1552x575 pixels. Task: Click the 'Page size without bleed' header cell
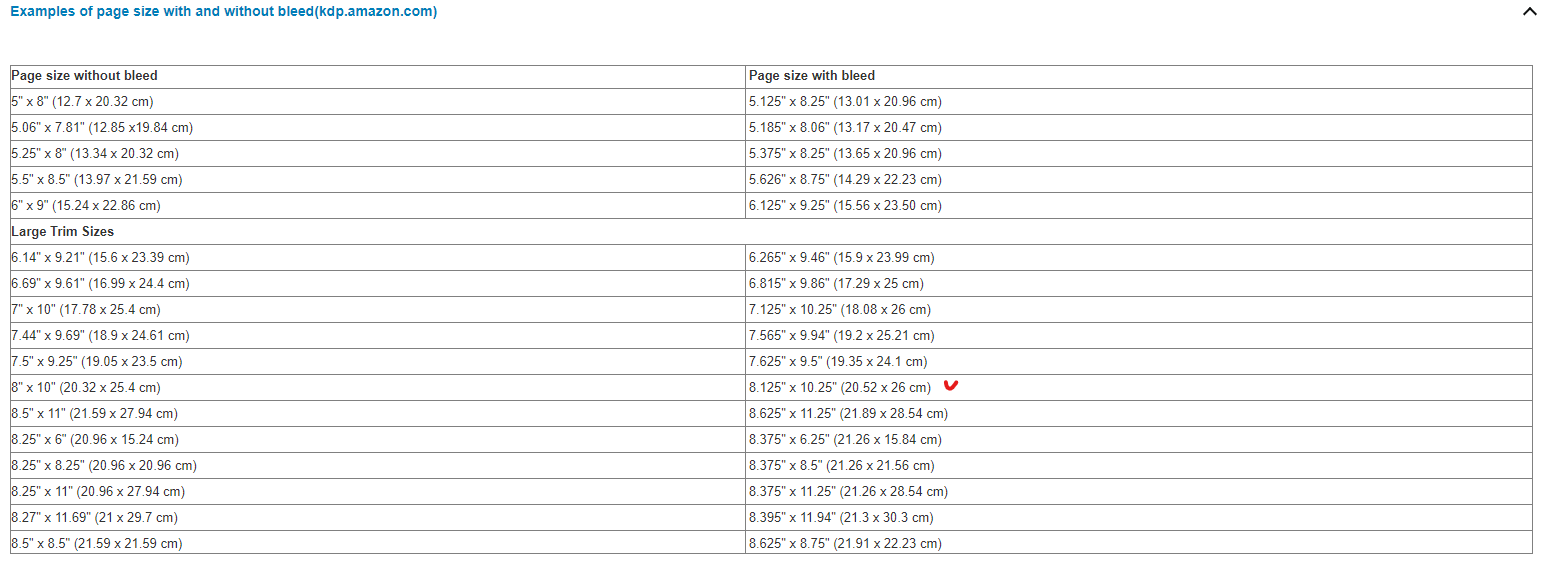[x=85, y=76]
